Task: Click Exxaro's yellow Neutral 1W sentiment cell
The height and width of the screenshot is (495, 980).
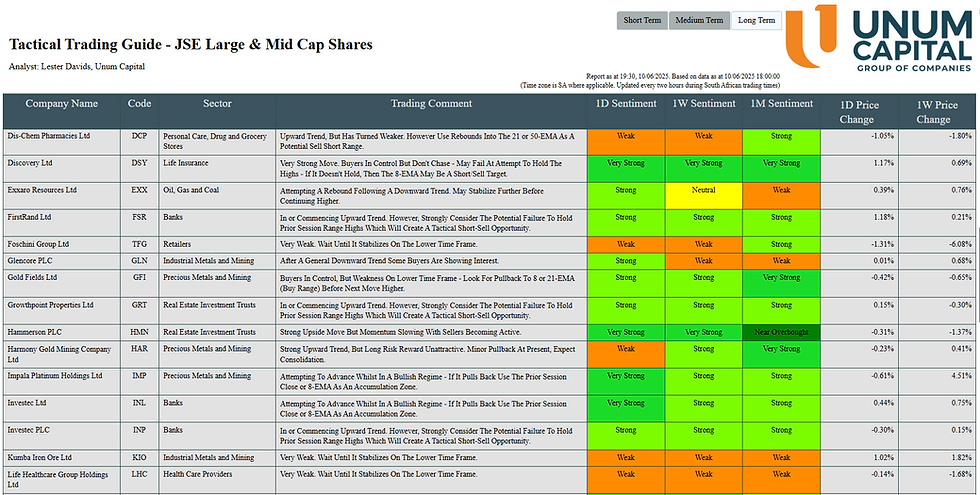Action: point(704,196)
